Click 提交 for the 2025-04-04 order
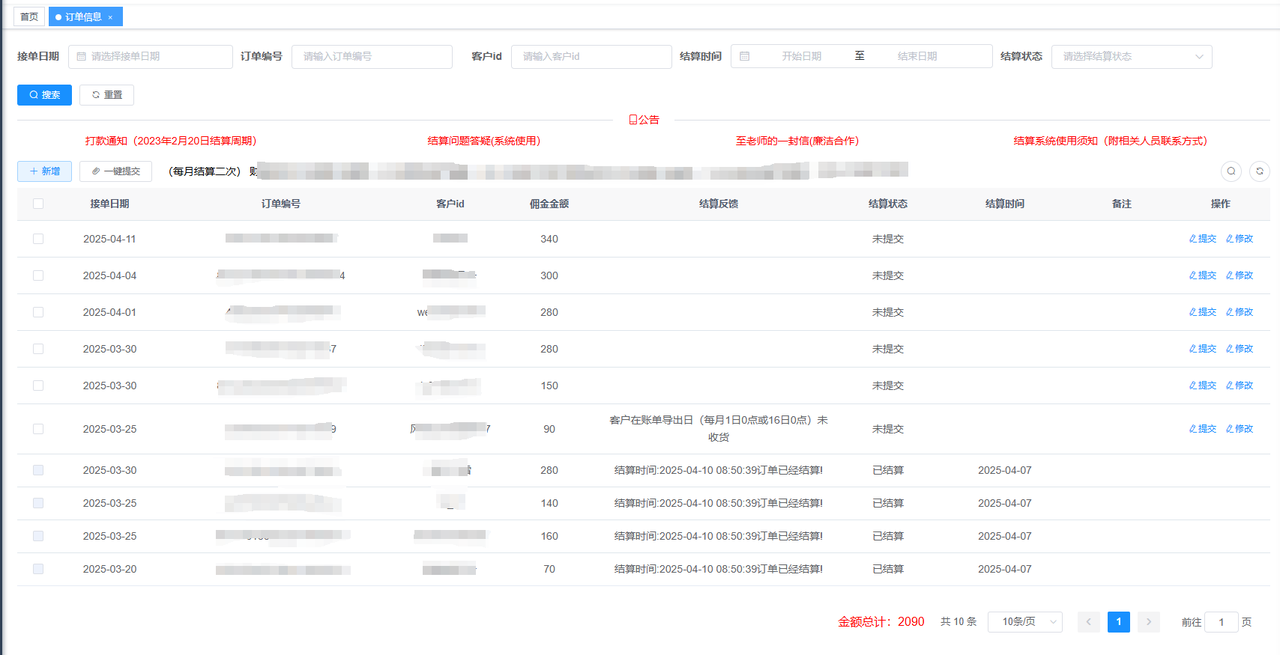The height and width of the screenshot is (655, 1280). coord(1203,275)
